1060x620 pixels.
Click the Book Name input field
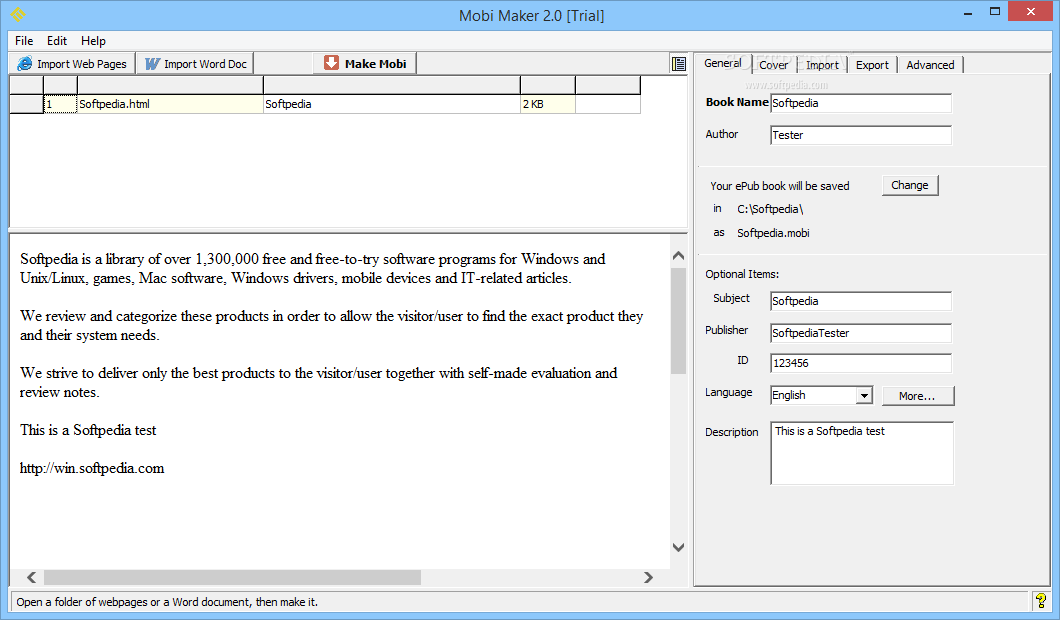[x=861, y=103]
